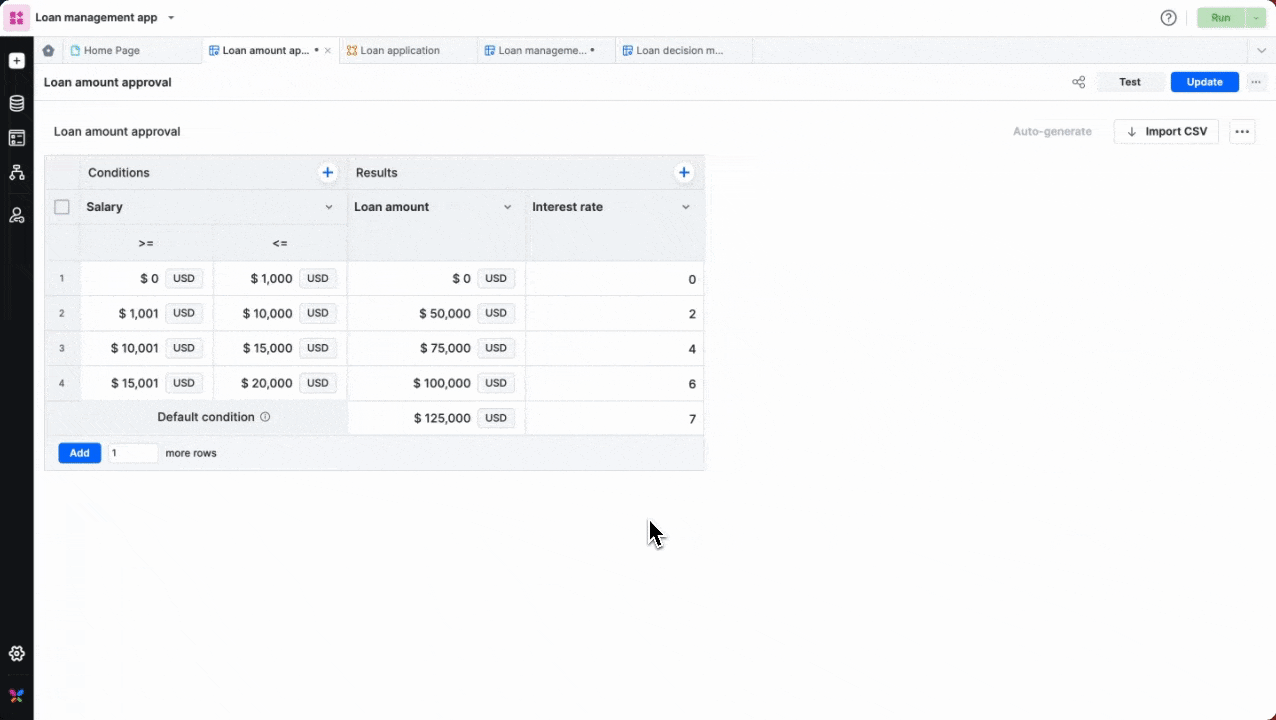
Task: Click the $ 50,000 loan amount cell
Action: (x=436, y=313)
